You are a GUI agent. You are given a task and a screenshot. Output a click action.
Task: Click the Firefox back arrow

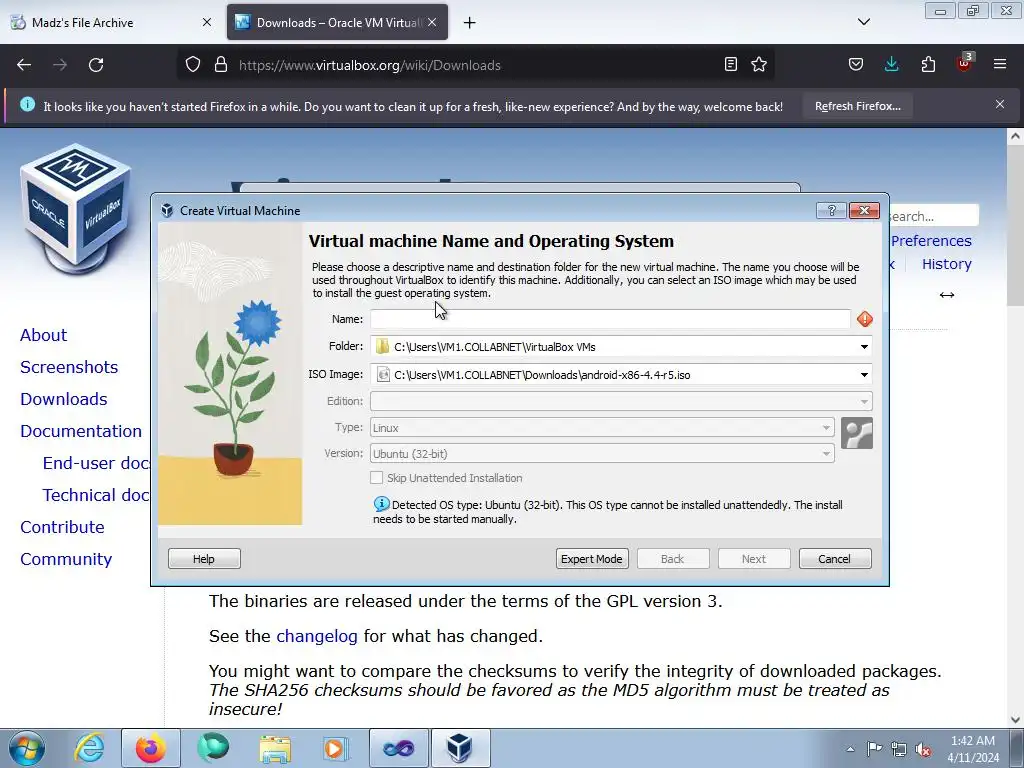coord(24,65)
